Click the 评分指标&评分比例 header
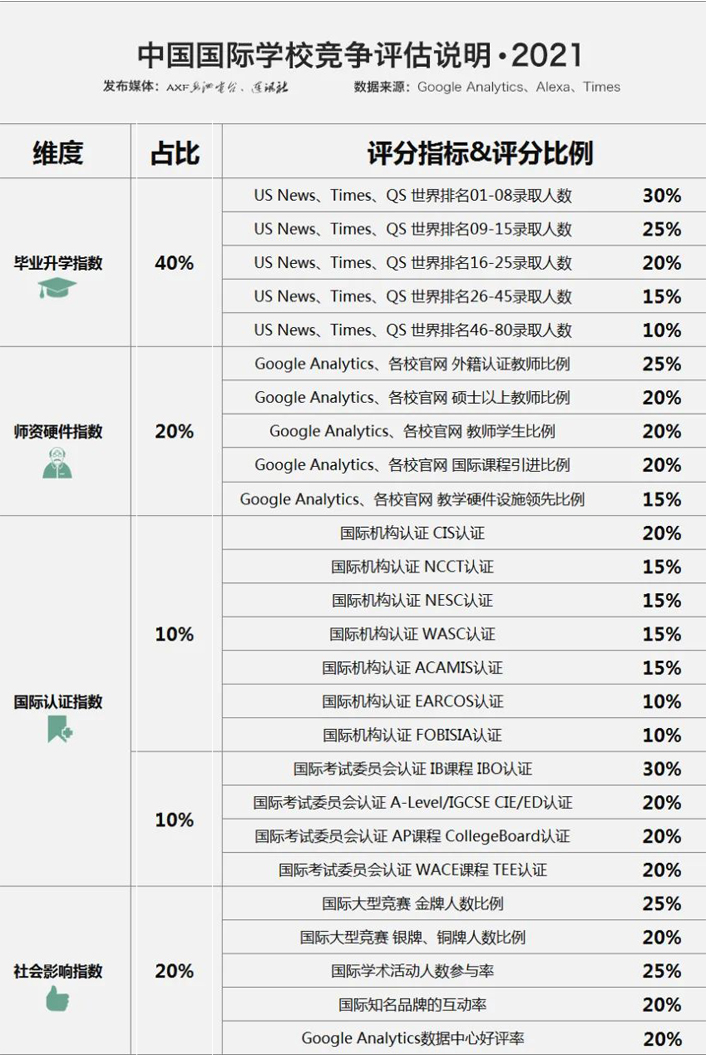 479,153
